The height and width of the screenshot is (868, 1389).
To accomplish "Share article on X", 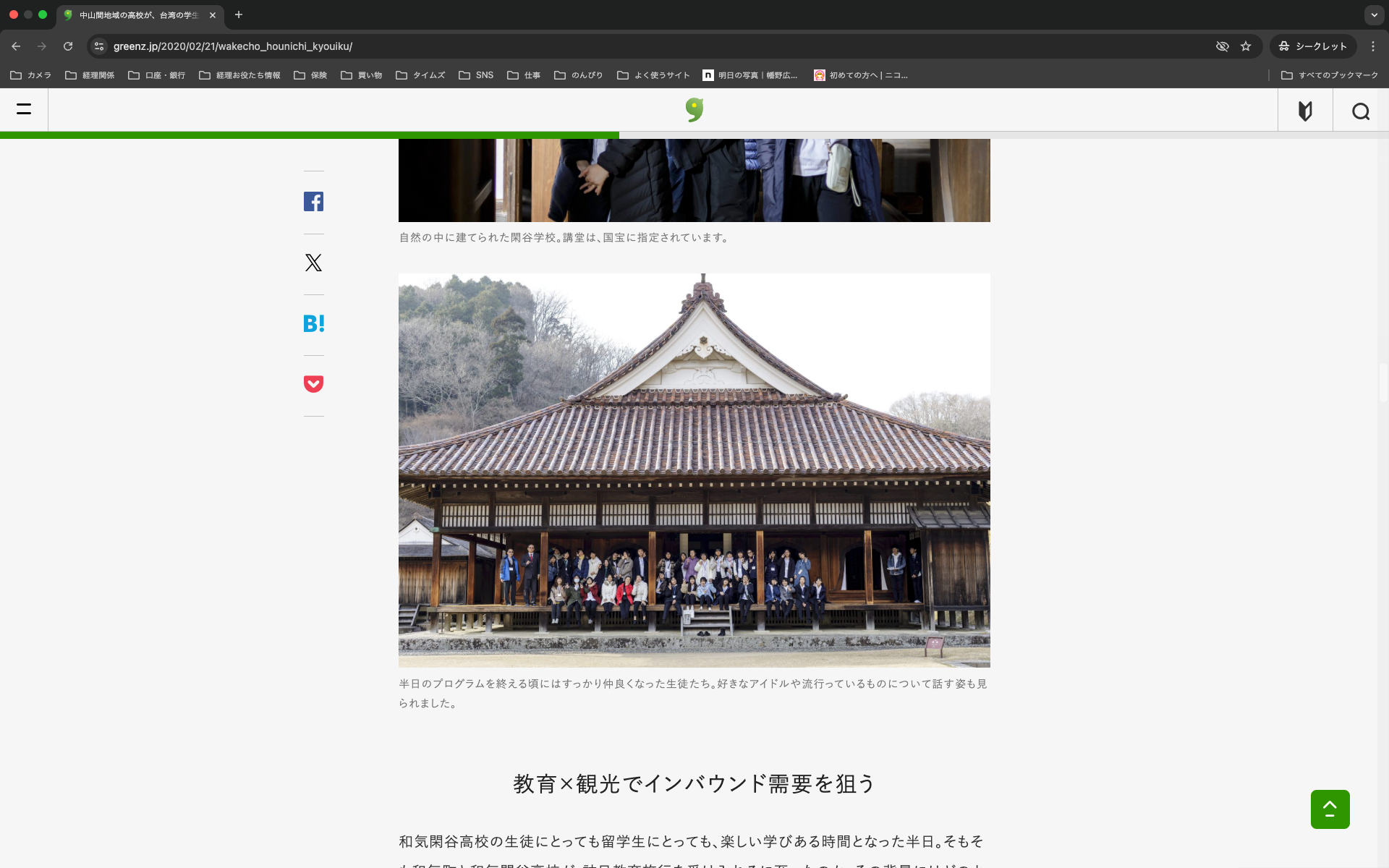I will (313, 263).
